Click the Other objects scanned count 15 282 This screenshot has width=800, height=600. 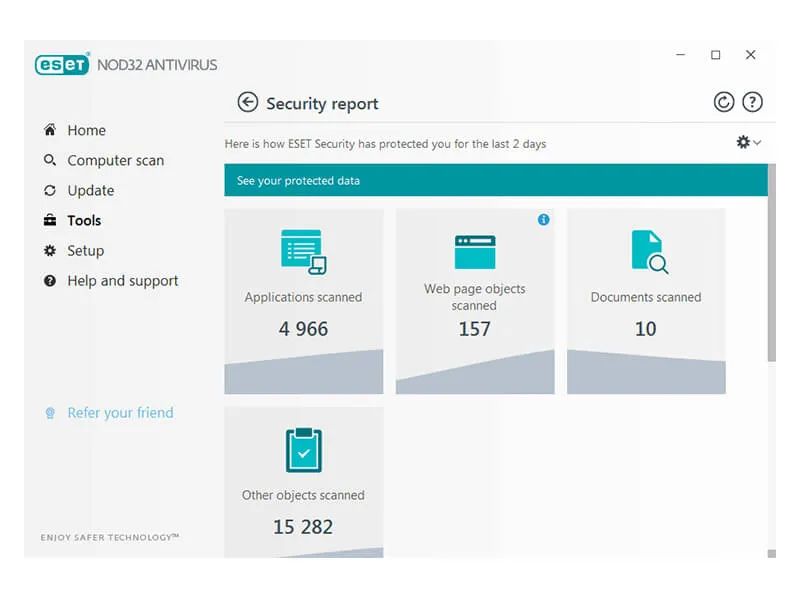pos(303,527)
